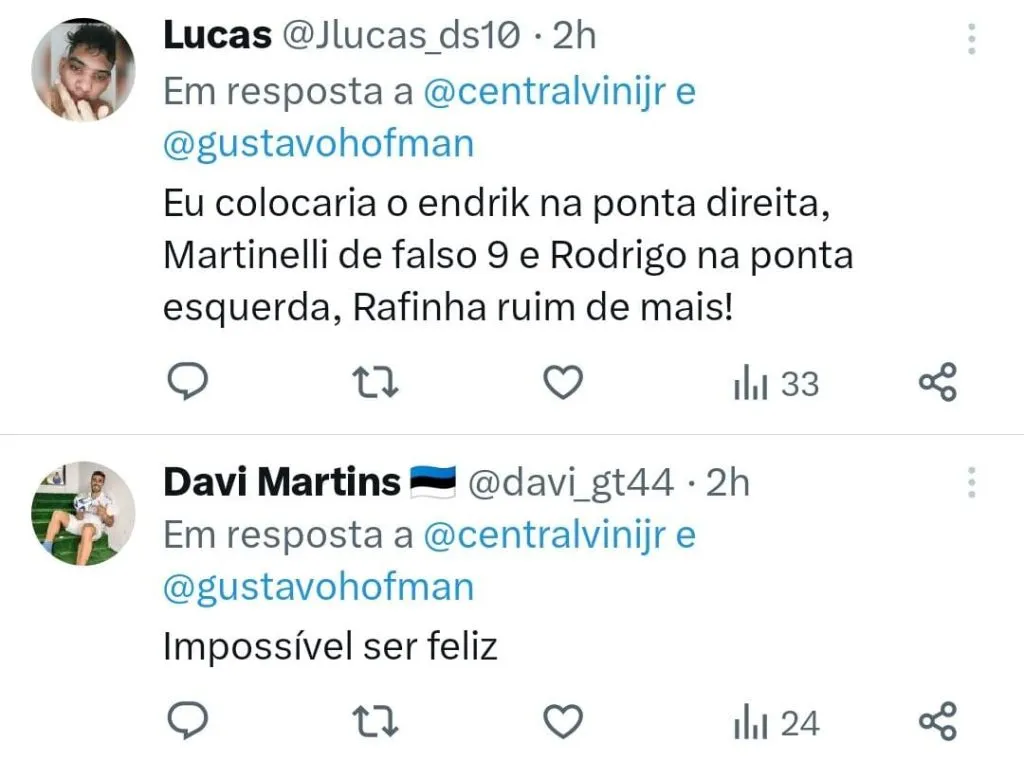
Task: Open the @Jlucas_ds10 username handle
Action: [x=401, y=35]
